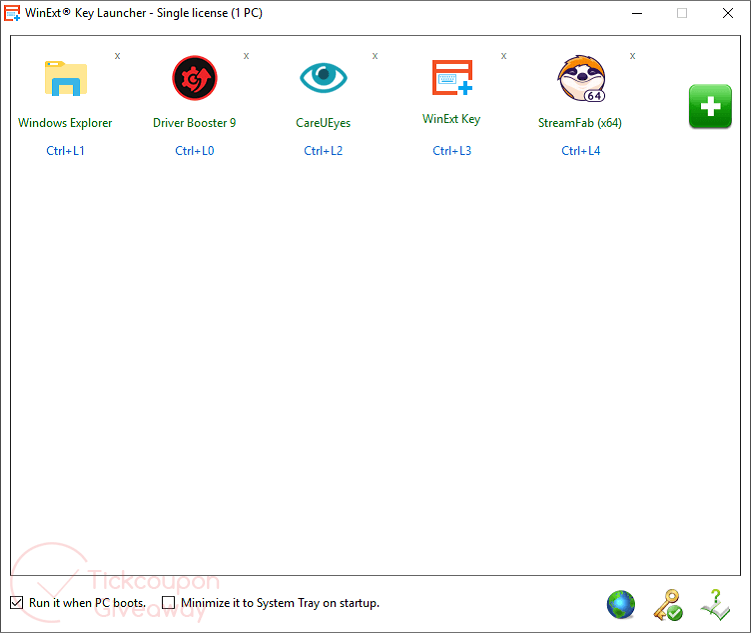Enable Minimize it to System Tray checkbox
This screenshot has width=751, height=633.
coord(169,602)
